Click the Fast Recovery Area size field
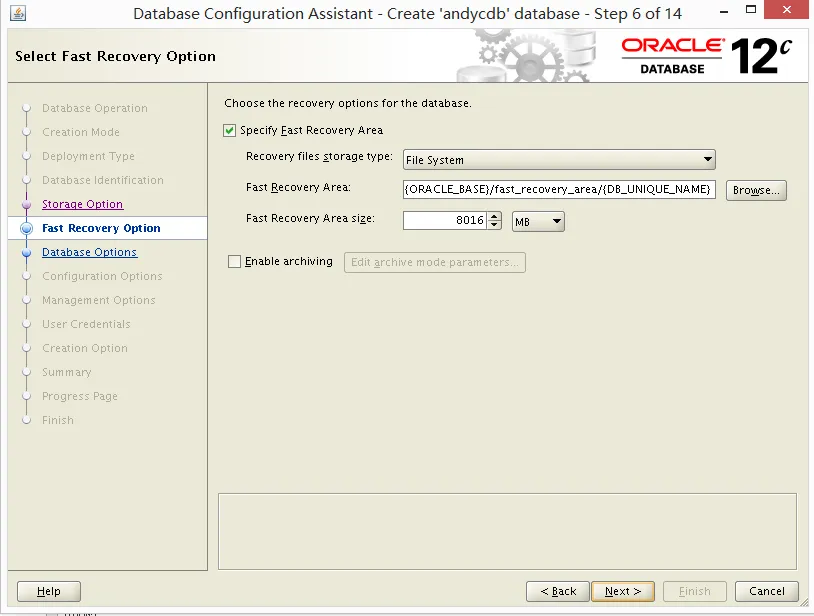Image resolution: width=814 pixels, height=616 pixels. pos(445,221)
